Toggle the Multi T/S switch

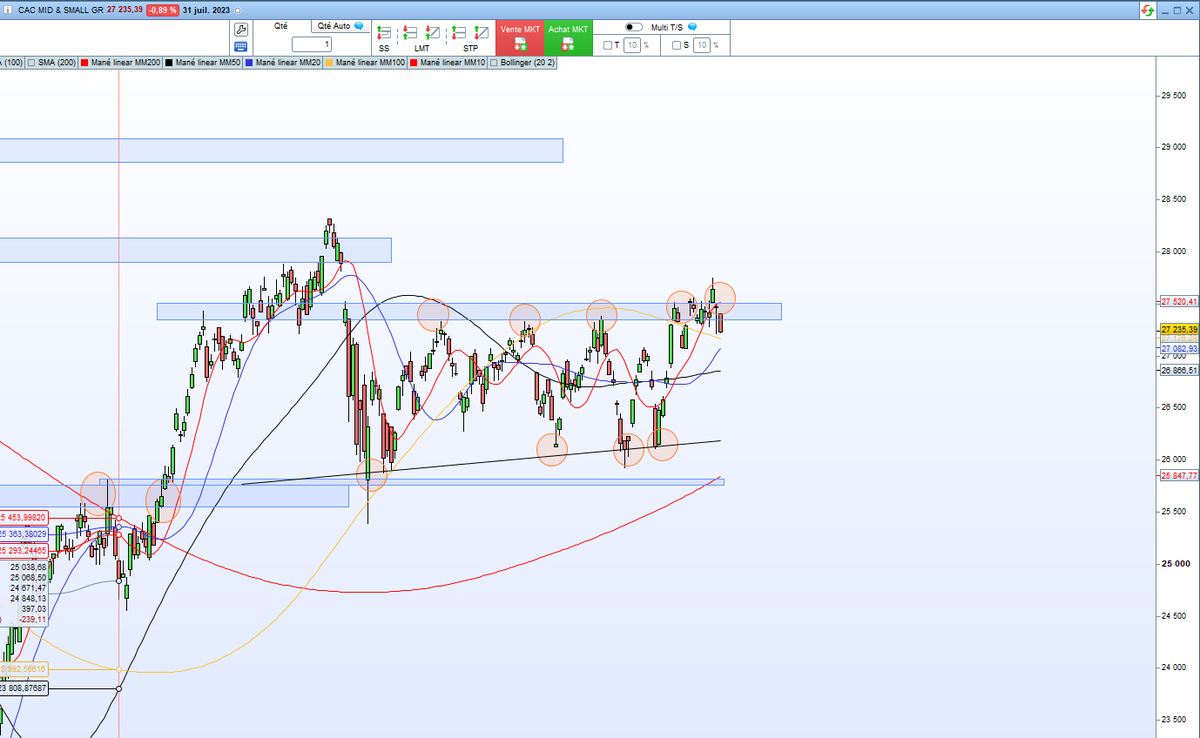633,28
